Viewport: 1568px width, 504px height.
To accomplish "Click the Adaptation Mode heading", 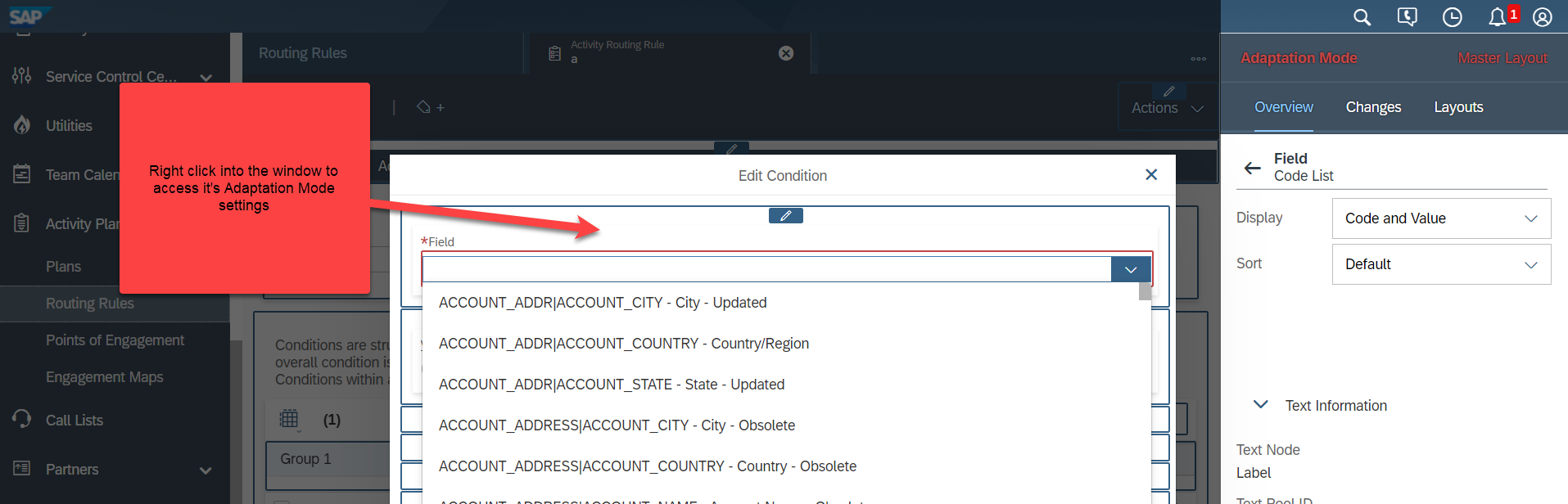I will coord(1299,58).
